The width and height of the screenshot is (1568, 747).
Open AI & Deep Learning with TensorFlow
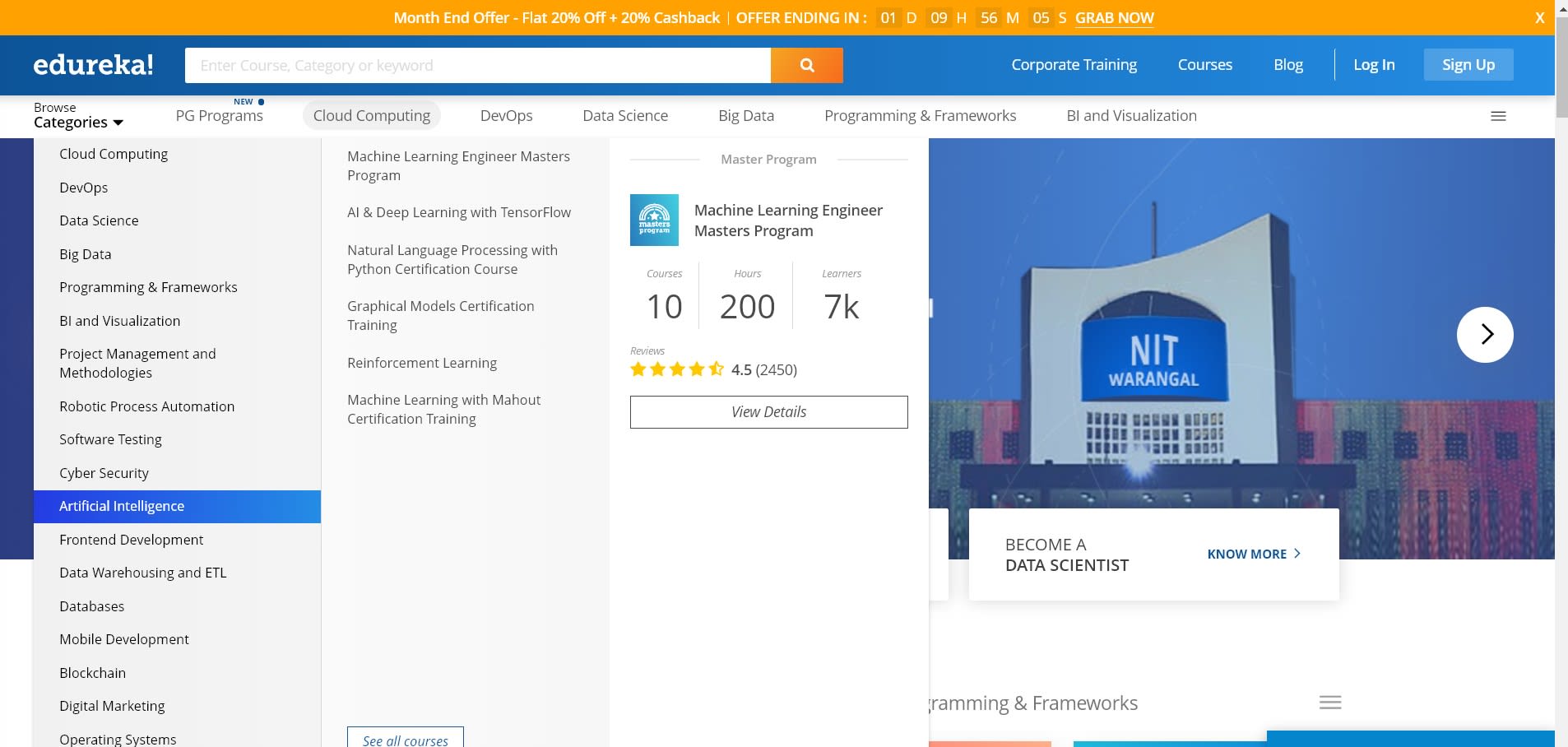tap(458, 212)
